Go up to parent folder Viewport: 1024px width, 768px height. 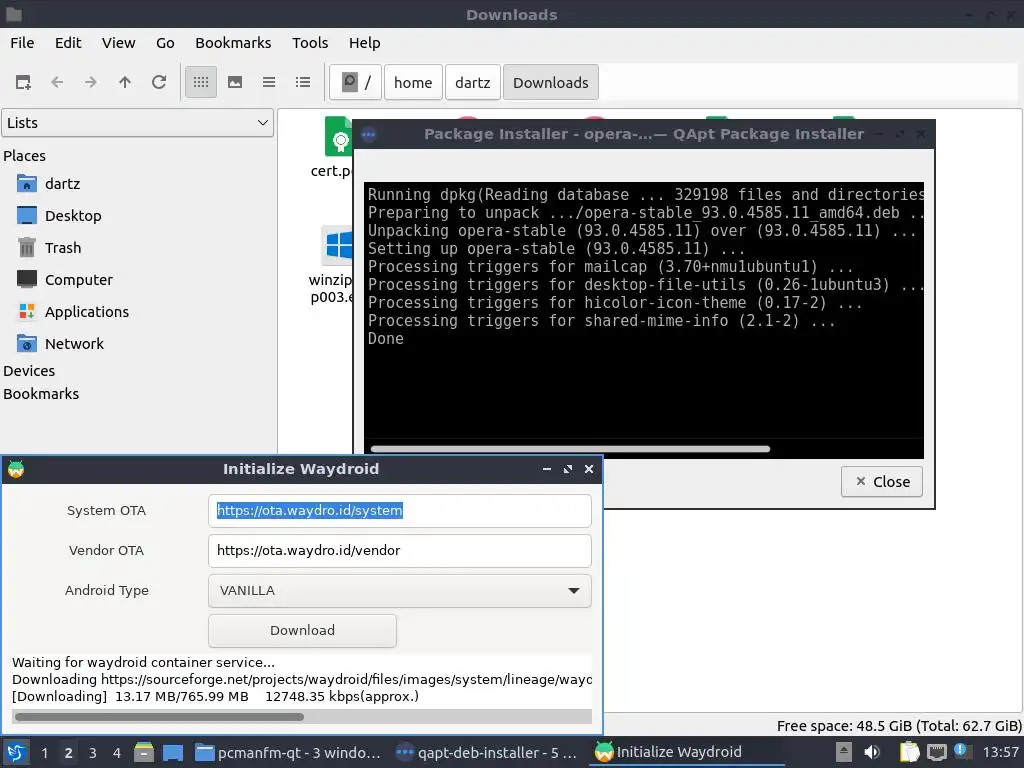tap(125, 82)
